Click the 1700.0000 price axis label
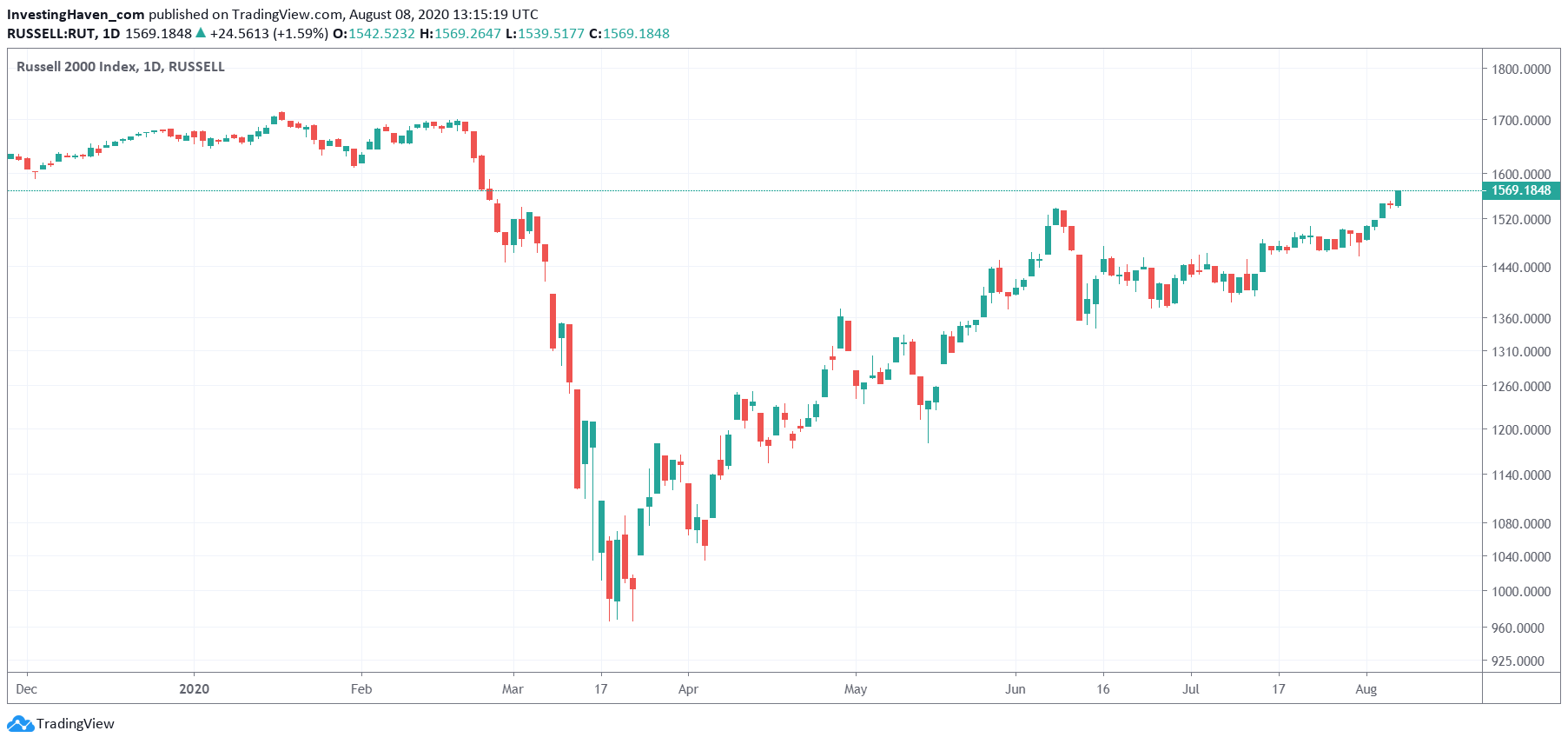 [1521, 120]
